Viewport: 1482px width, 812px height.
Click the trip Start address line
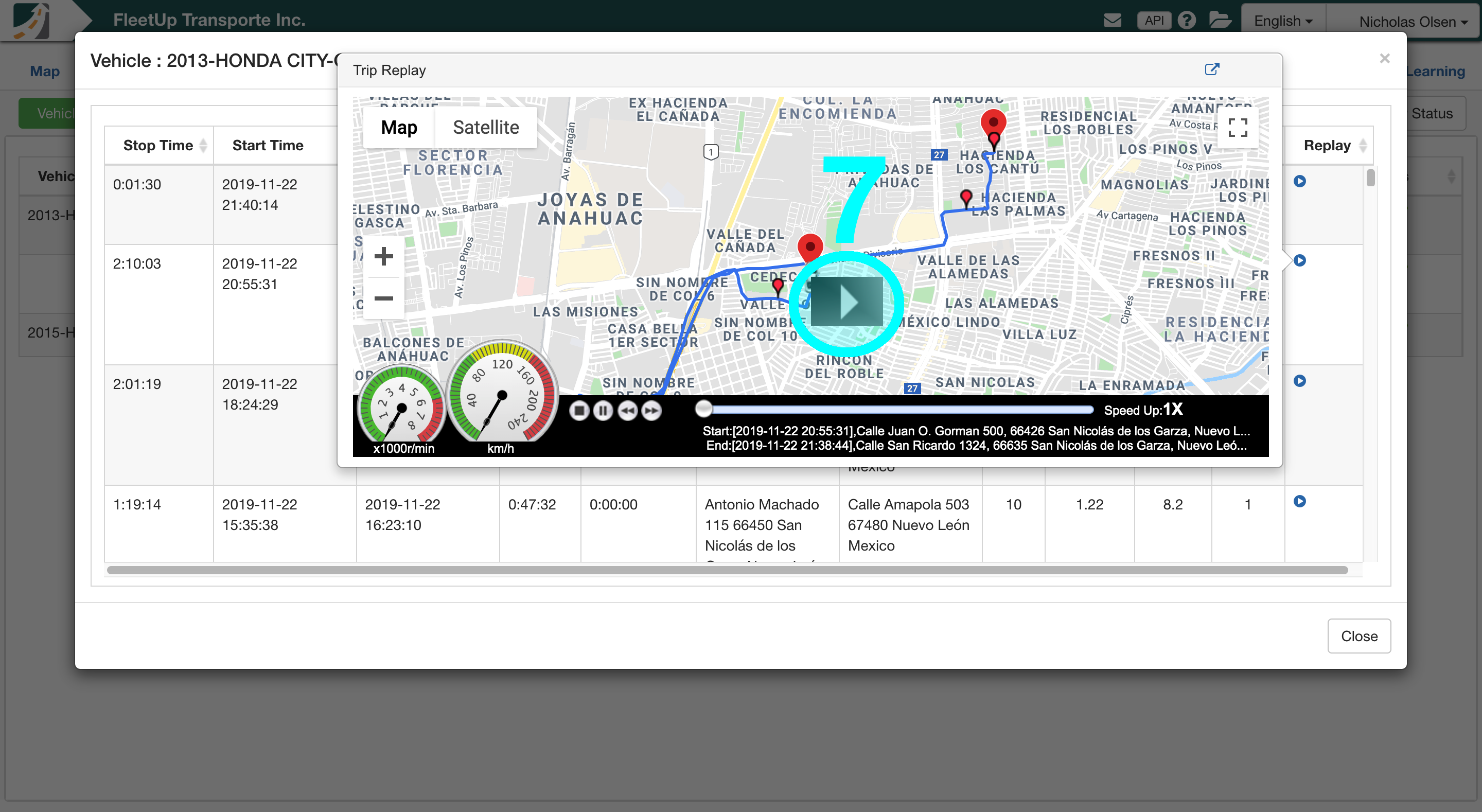pyautogui.click(x=976, y=431)
